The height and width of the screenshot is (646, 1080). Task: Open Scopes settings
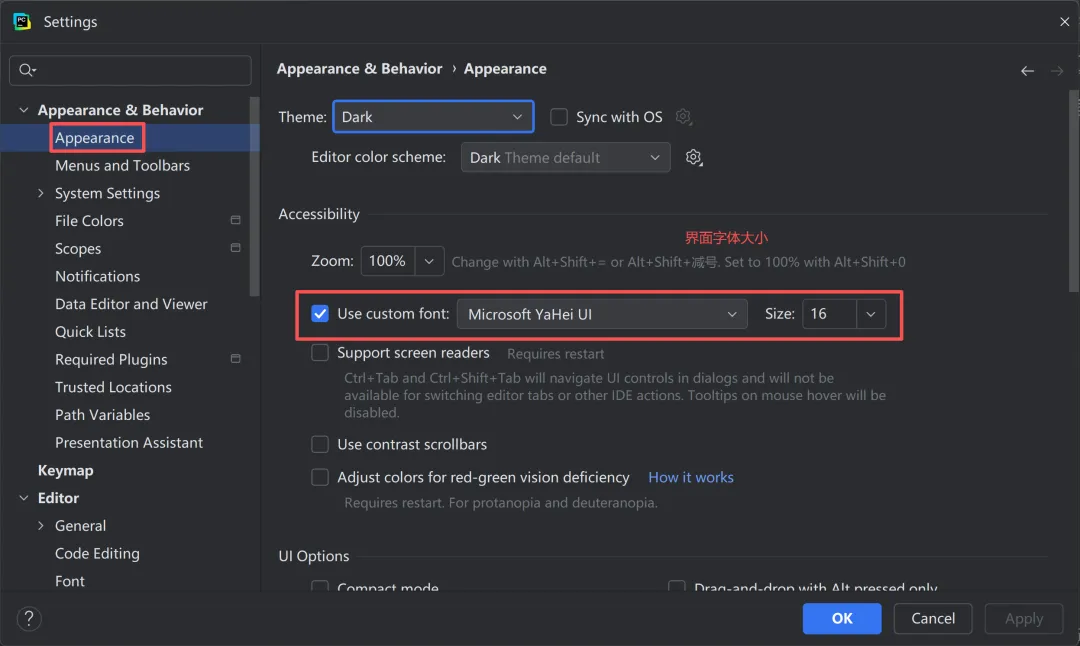pyautogui.click(x=78, y=248)
